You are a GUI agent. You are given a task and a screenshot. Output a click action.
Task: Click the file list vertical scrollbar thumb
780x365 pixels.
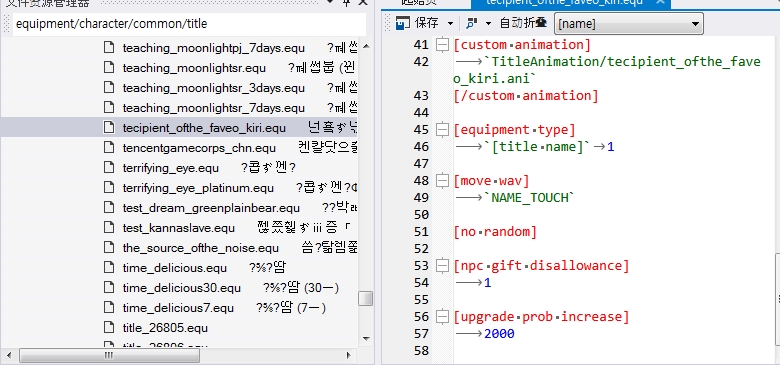pos(366,298)
